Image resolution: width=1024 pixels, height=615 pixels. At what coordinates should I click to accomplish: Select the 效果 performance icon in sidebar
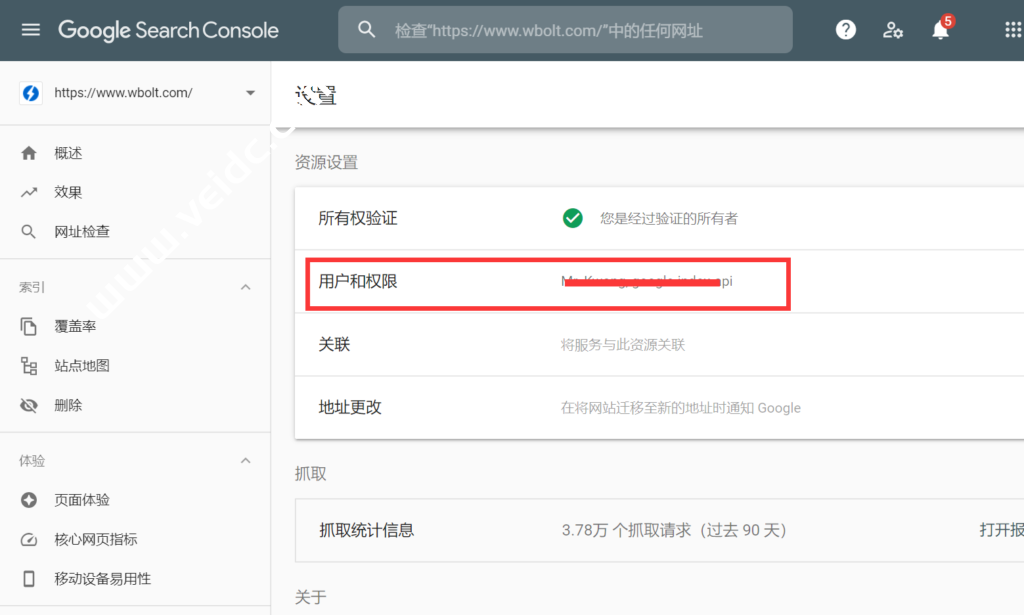pos(29,192)
